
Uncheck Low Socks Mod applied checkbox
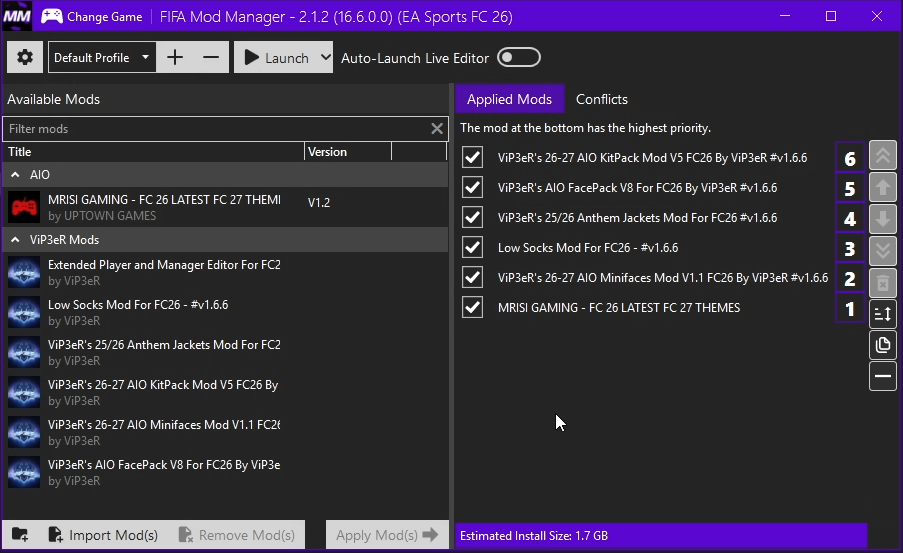[x=472, y=247]
